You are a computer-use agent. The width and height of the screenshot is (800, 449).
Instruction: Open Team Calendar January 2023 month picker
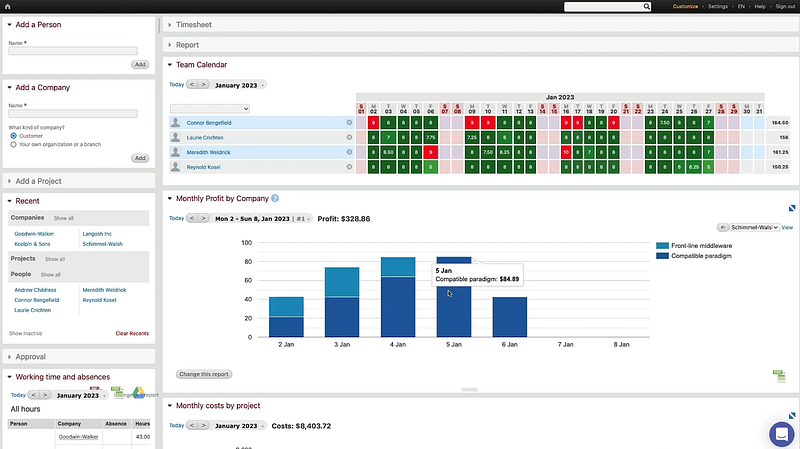point(239,85)
